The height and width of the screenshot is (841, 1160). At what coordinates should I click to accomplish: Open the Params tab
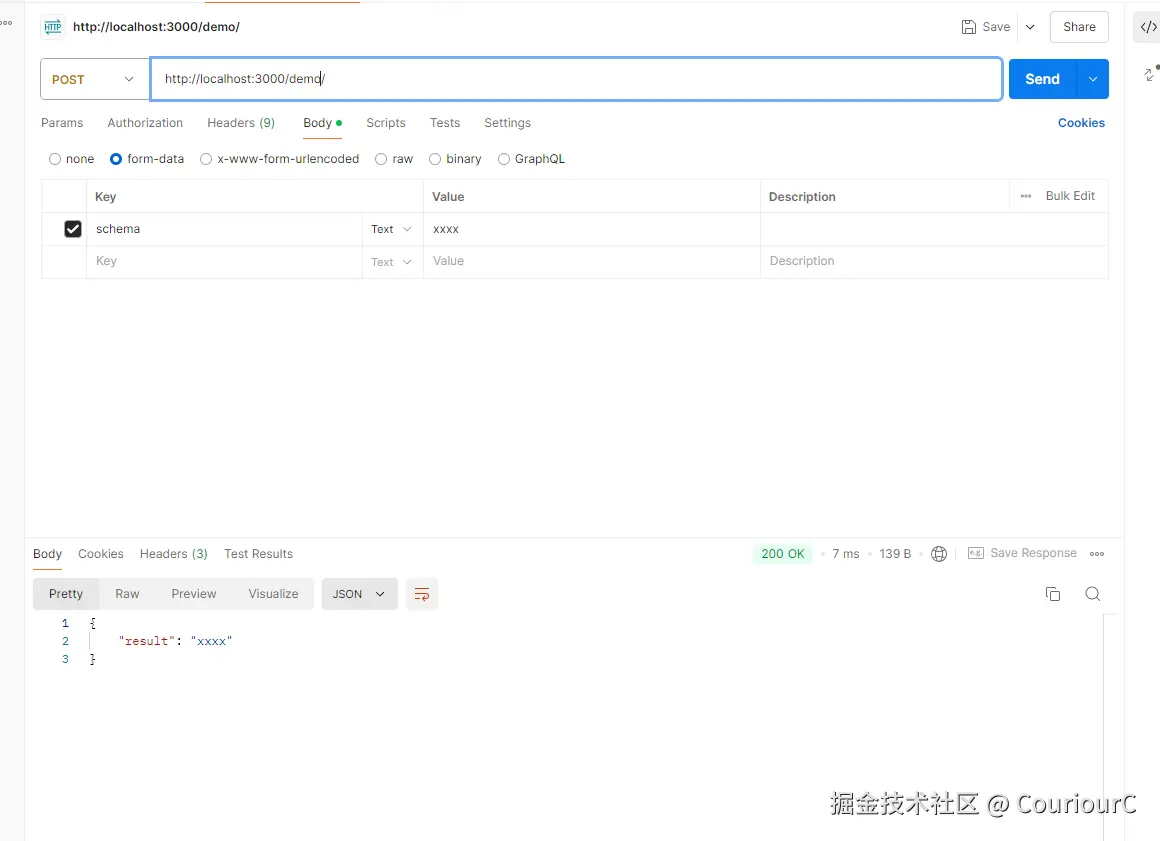point(62,123)
